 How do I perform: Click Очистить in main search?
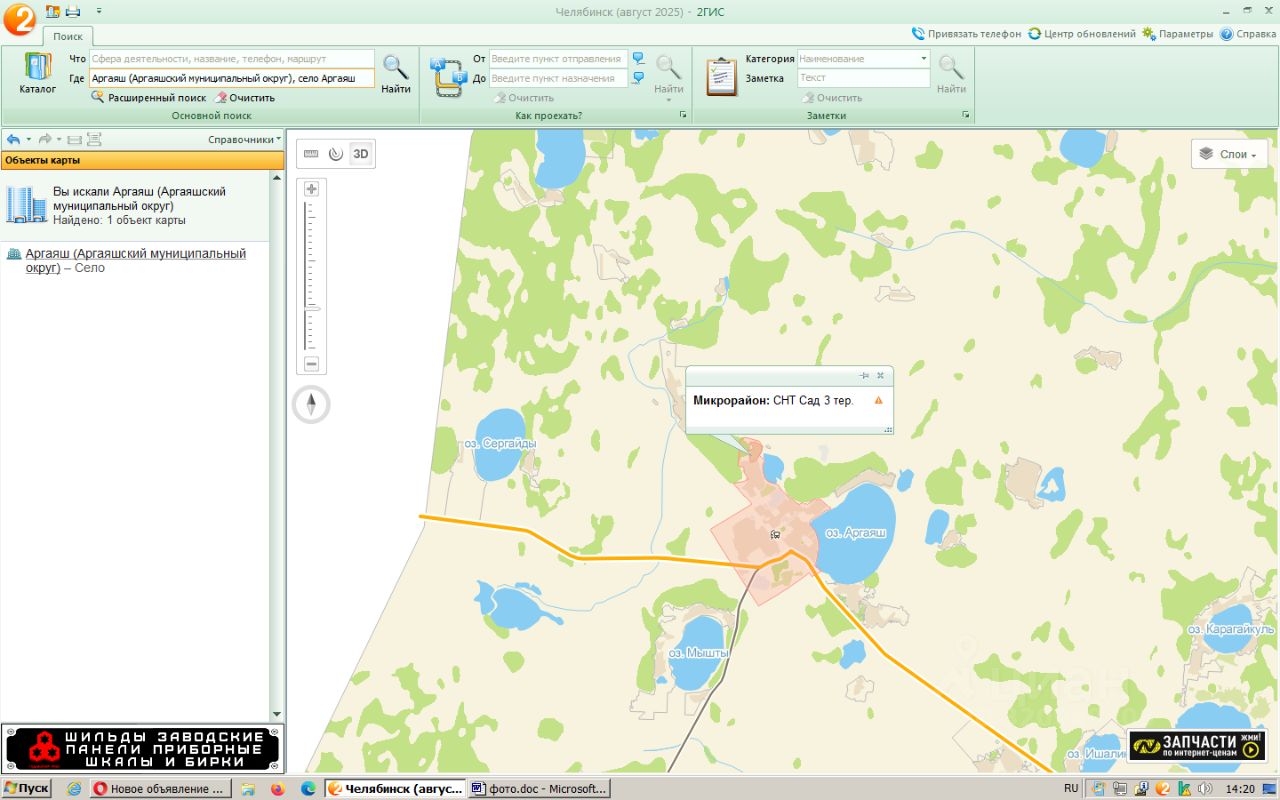[244, 98]
